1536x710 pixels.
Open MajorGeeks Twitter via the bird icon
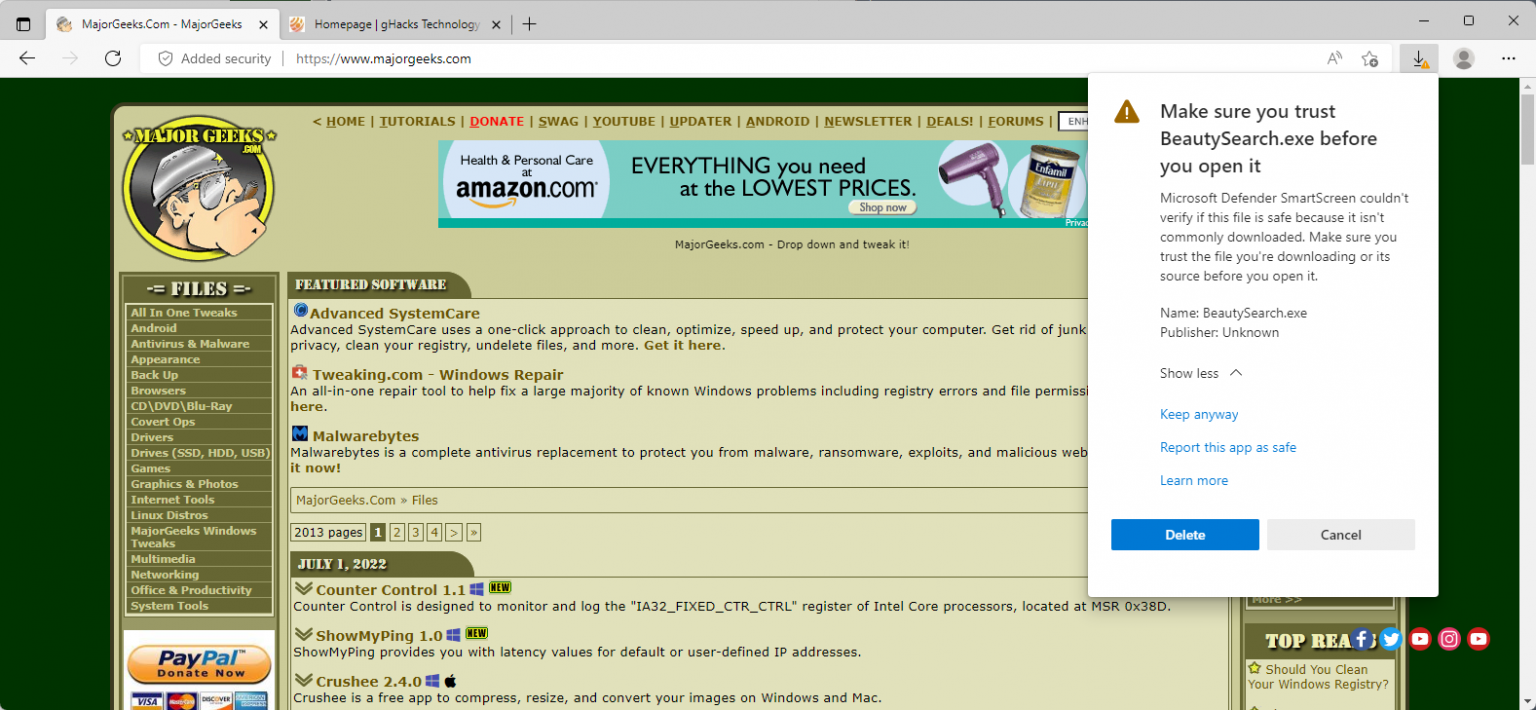pyautogui.click(x=1390, y=638)
